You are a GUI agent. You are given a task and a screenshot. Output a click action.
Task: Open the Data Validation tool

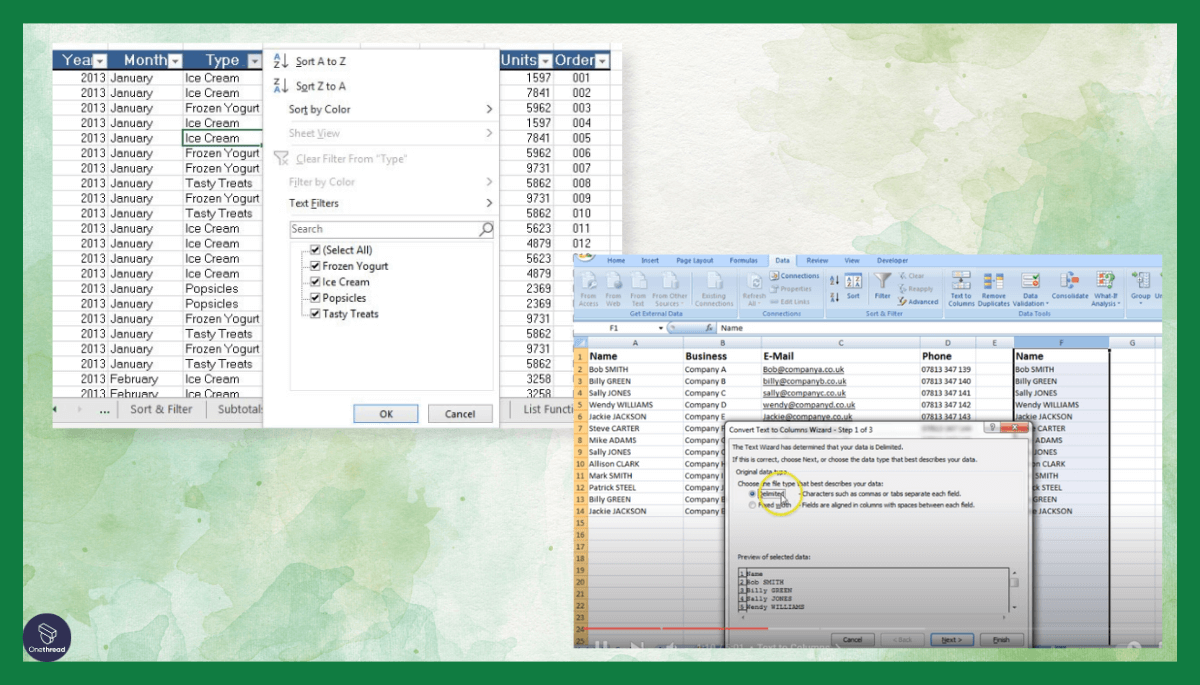click(x=1028, y=285)
